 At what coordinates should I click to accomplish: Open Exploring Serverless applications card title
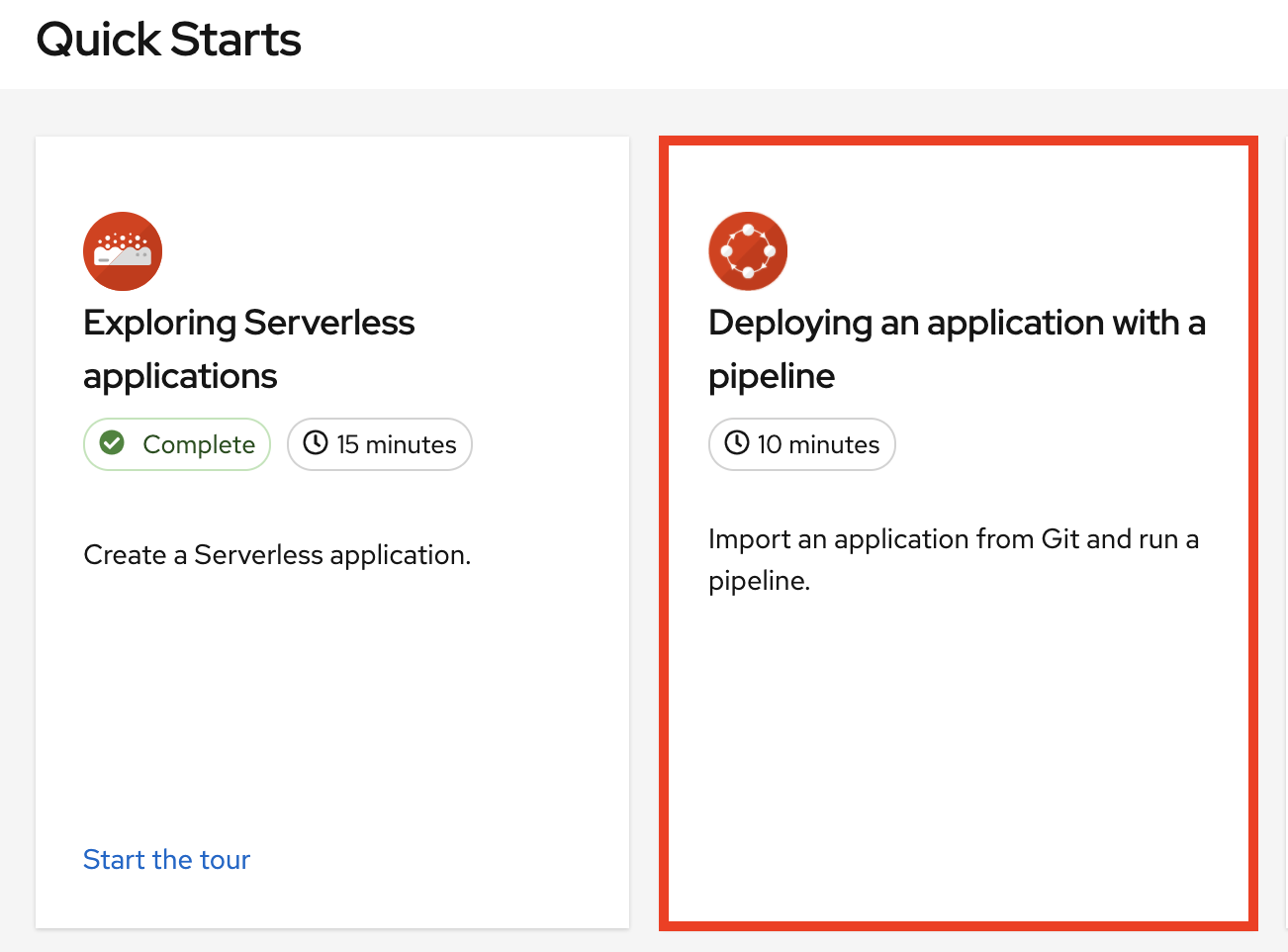click(x=249, y=349)
